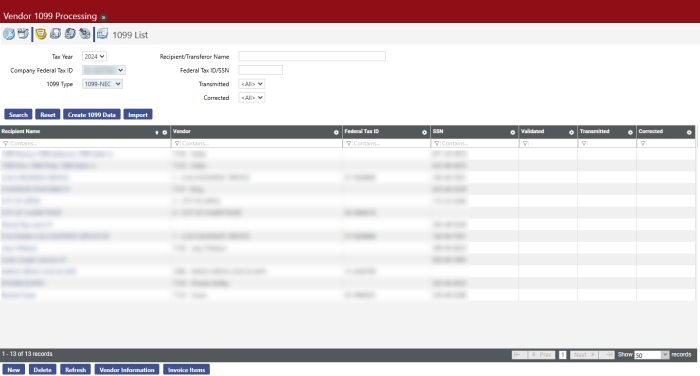Toggle sort arrow on Recipient Name column

[x=157, y=132]
